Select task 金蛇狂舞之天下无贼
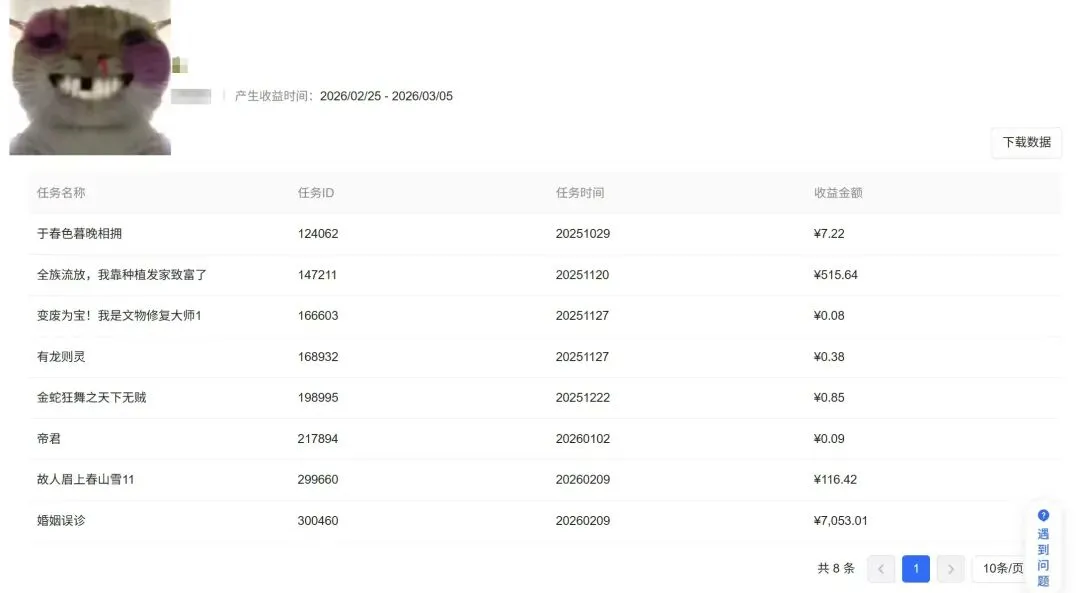Screen dimensions: 1080x593 click(x=92, y=397)
